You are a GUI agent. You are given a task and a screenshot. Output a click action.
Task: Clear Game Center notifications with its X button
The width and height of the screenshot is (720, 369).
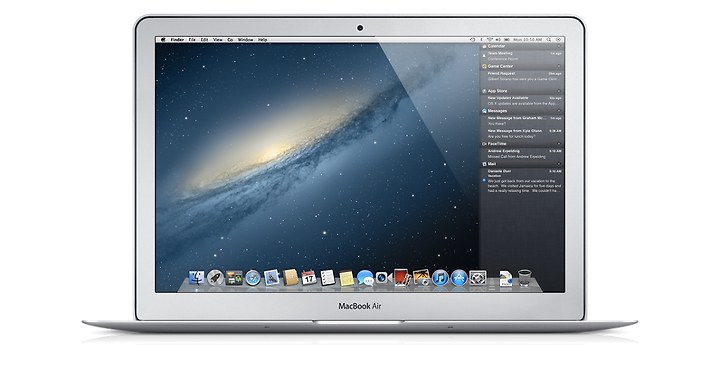point(559,66)
